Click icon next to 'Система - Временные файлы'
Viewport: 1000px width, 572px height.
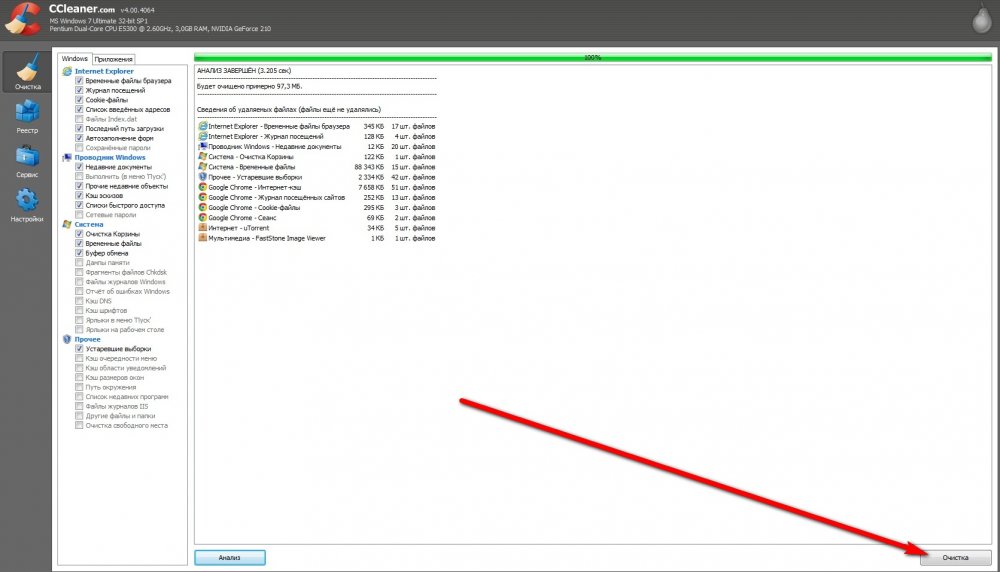tap(203, 166)
